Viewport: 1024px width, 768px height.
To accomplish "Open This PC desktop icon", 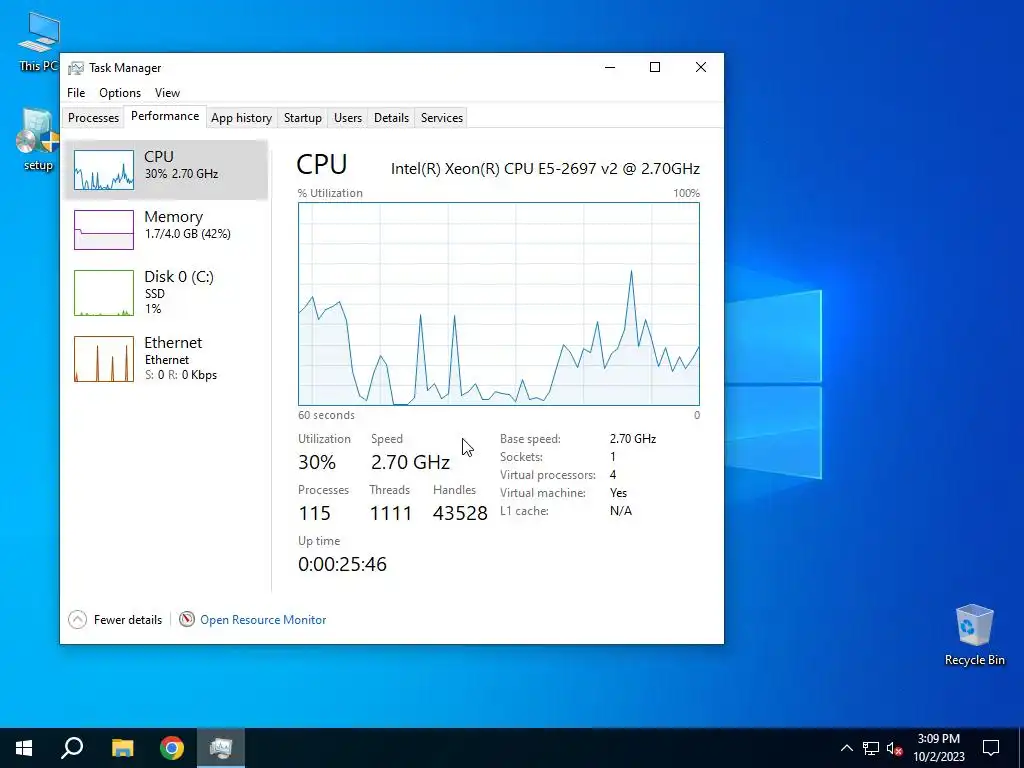I will (39, 40).
